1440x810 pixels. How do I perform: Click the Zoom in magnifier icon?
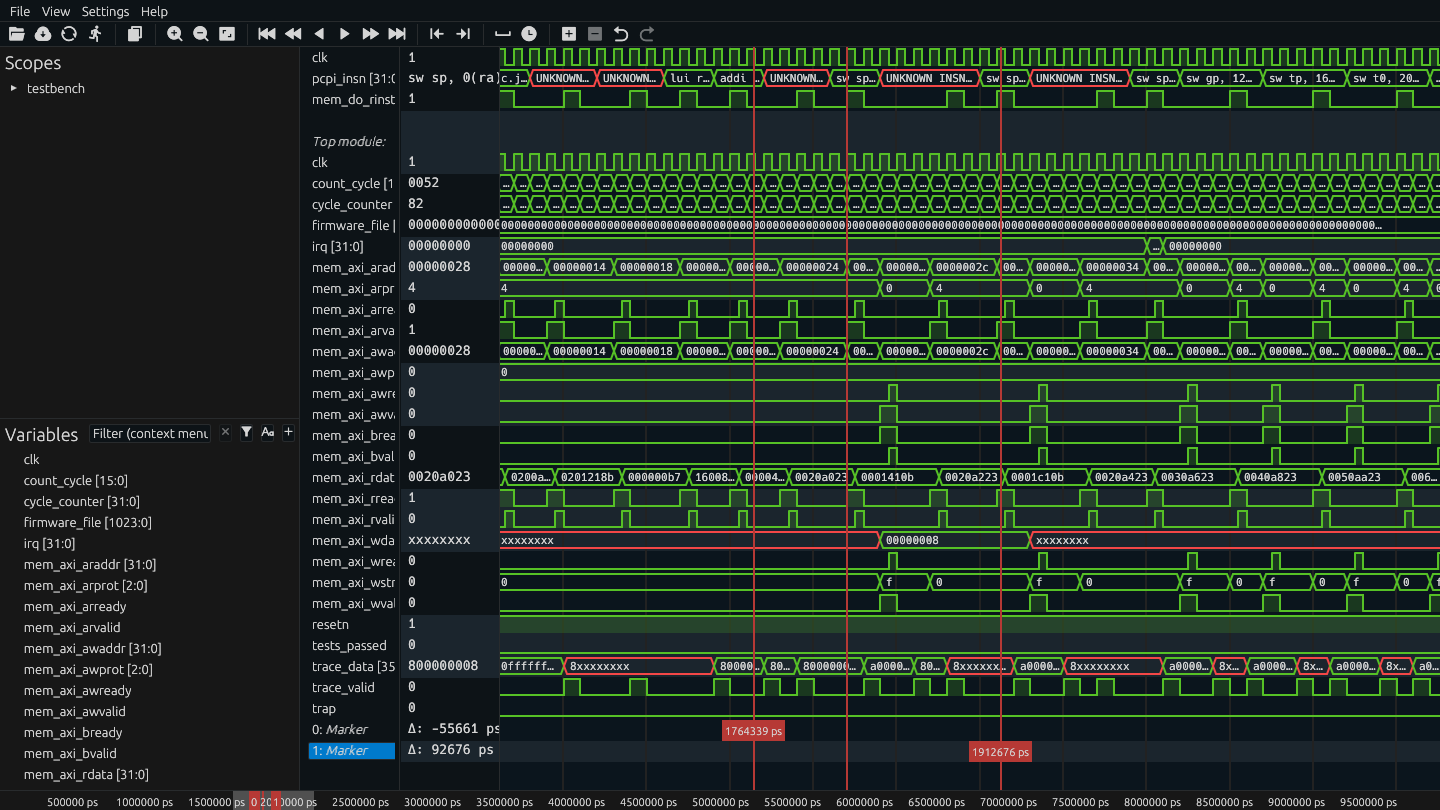(175, 34)
